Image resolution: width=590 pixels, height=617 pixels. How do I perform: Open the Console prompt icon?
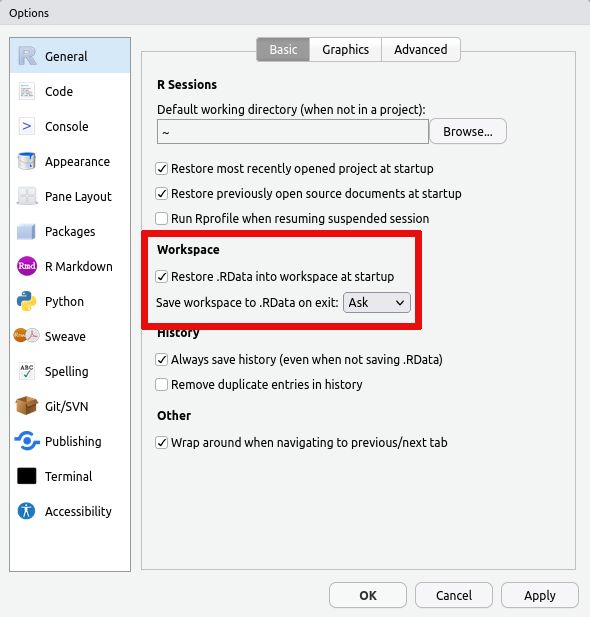(x=27, y=126)
